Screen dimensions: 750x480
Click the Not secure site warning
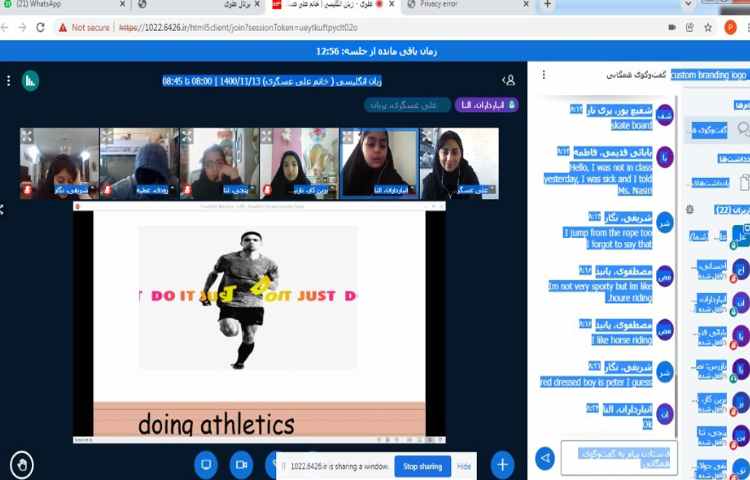84,27
